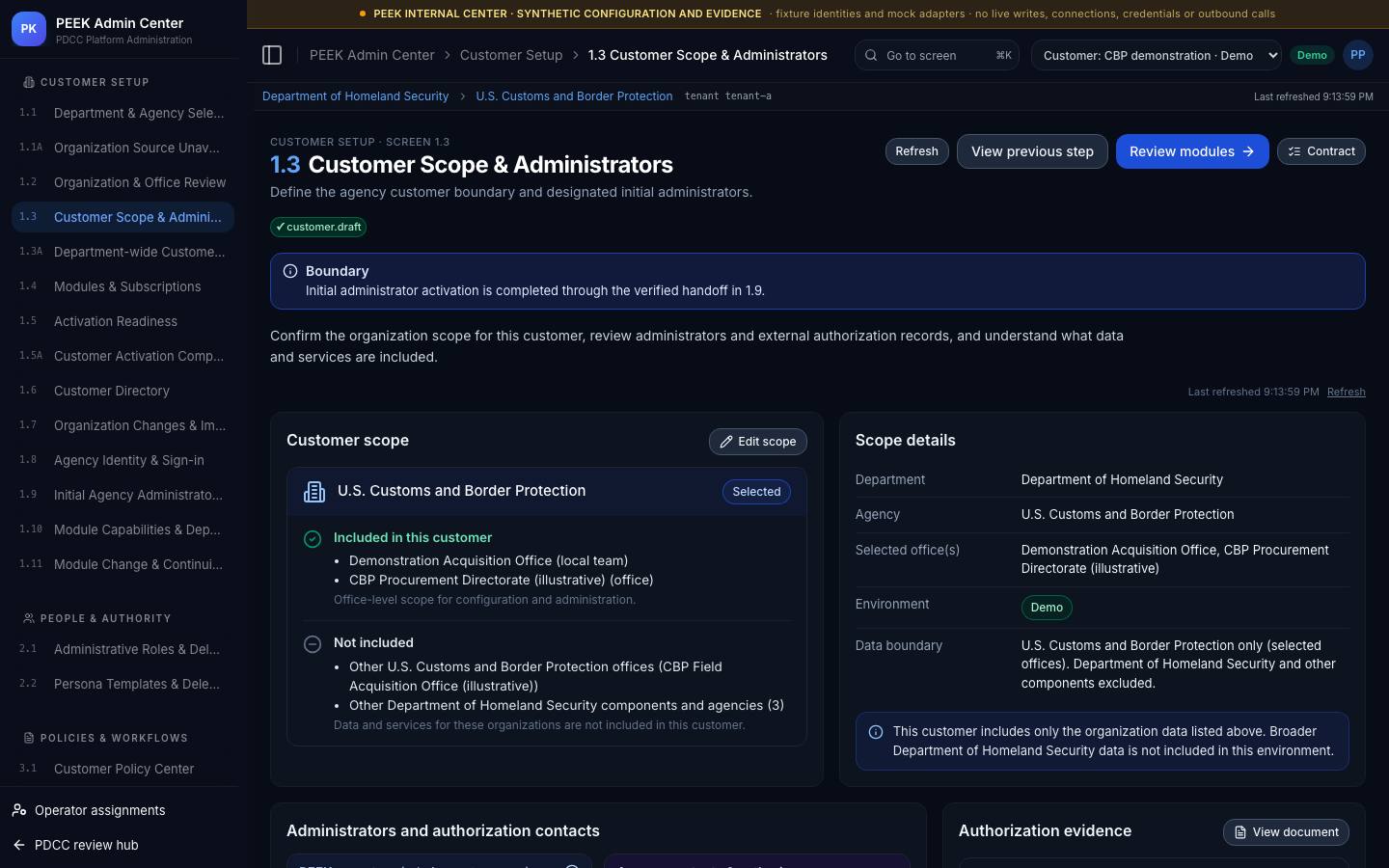This screenshot has width=1389, height=868.
Task: Click the customer.draft status badge
Action: tap(318, 227)
